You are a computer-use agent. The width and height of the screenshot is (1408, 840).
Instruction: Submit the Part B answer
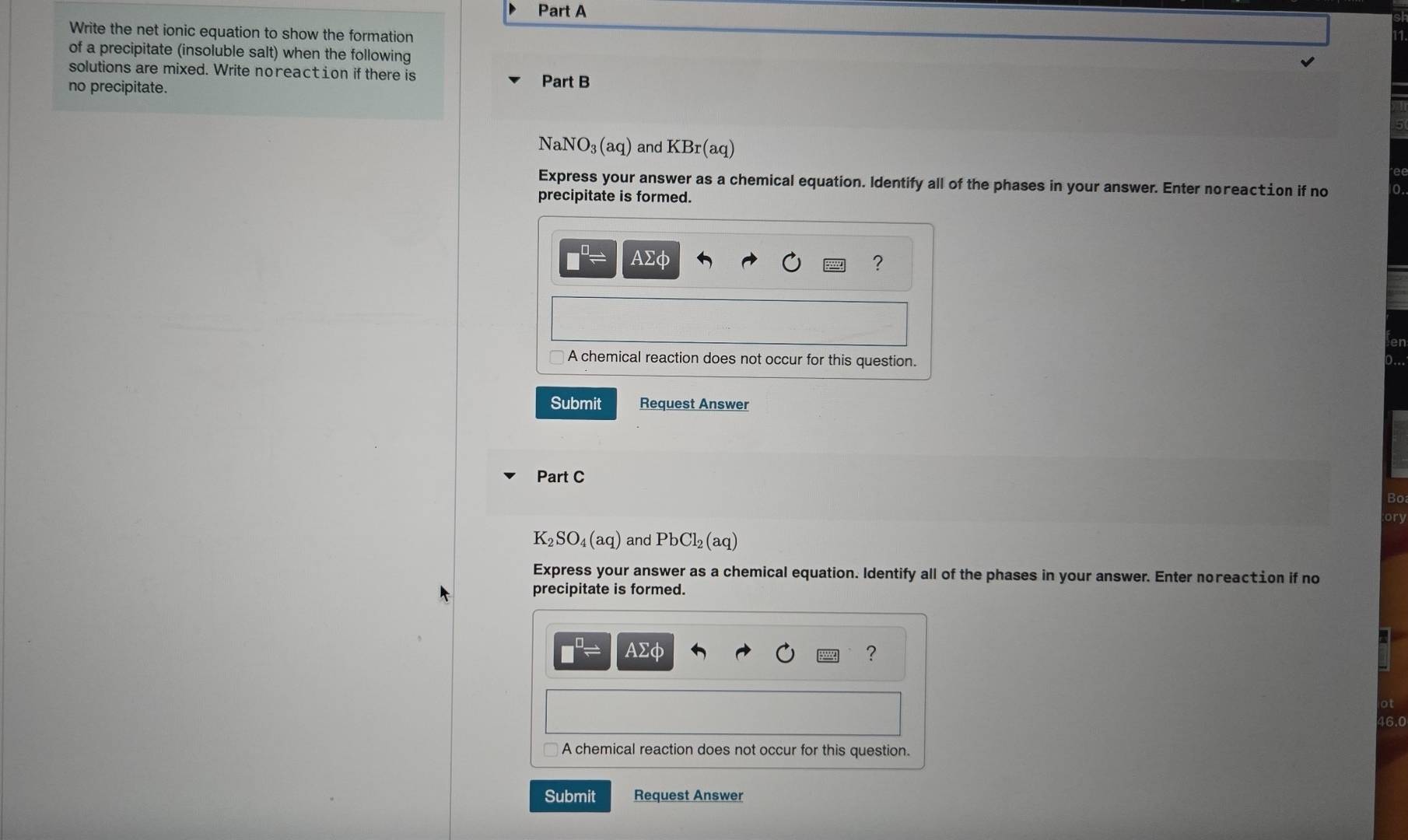coord(576,403)
